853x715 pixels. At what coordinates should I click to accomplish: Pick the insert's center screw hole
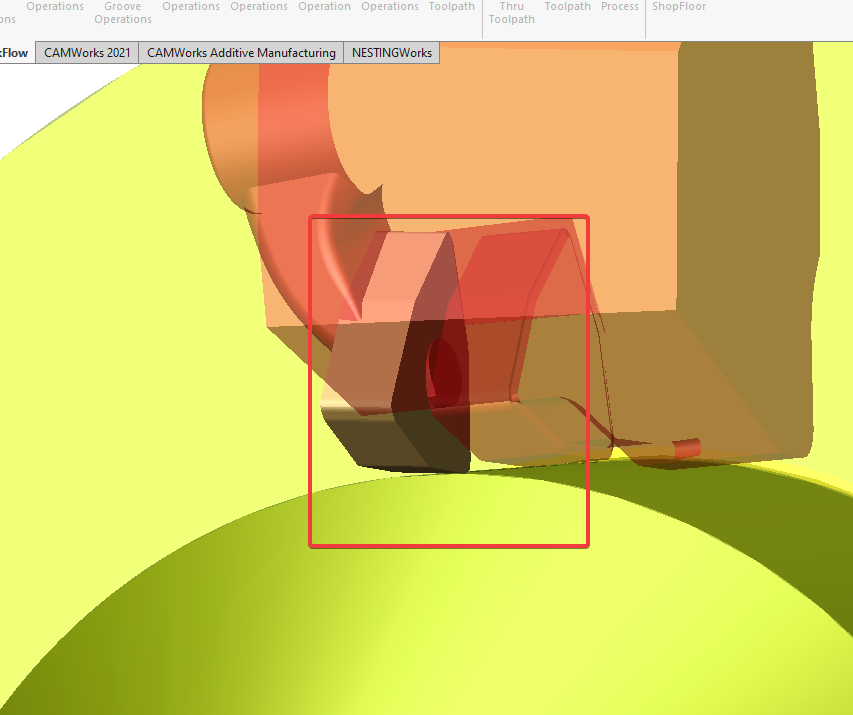[x=444, y=375]
